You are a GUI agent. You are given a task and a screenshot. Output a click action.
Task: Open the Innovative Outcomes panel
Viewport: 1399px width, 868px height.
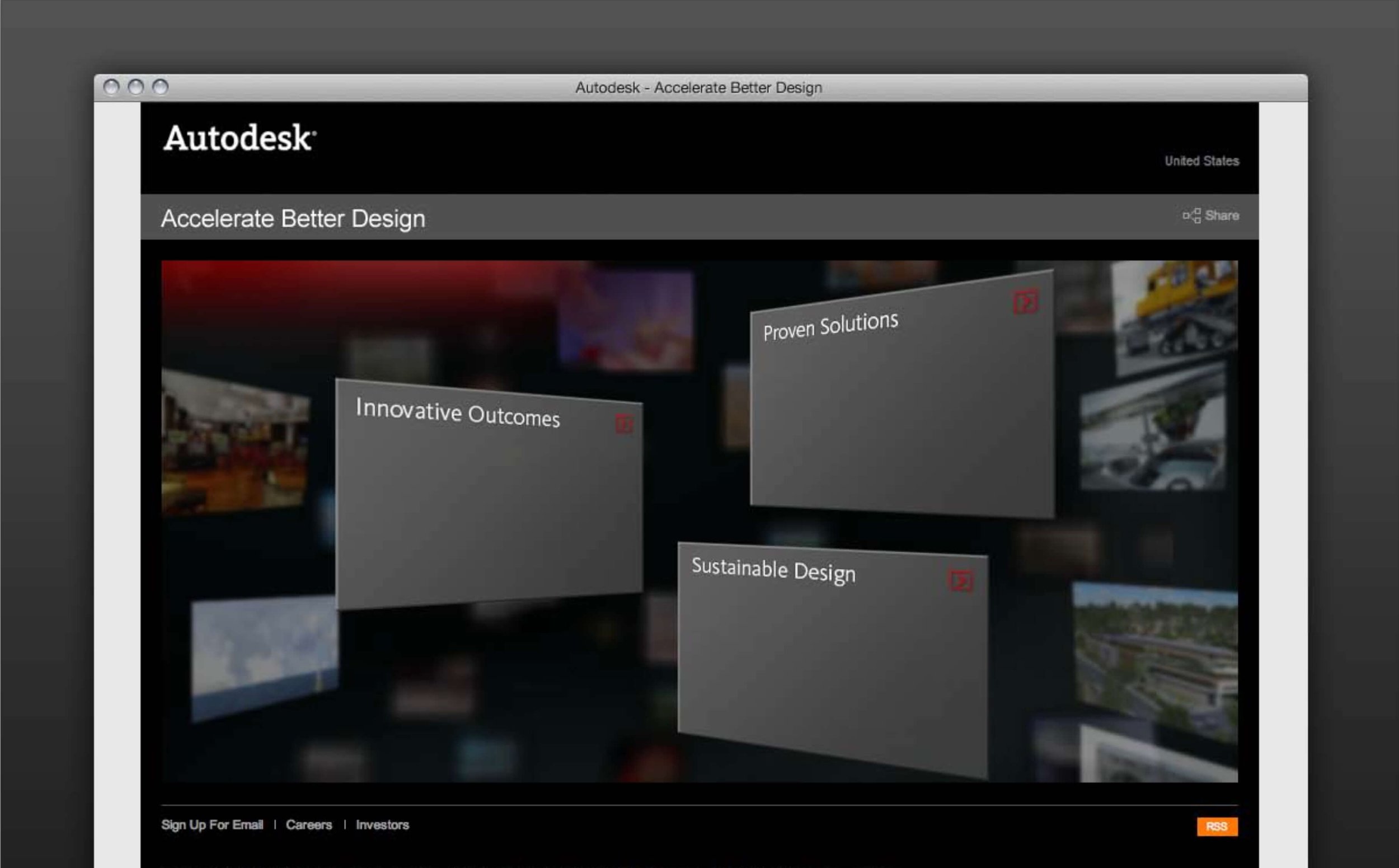point(489,494)
